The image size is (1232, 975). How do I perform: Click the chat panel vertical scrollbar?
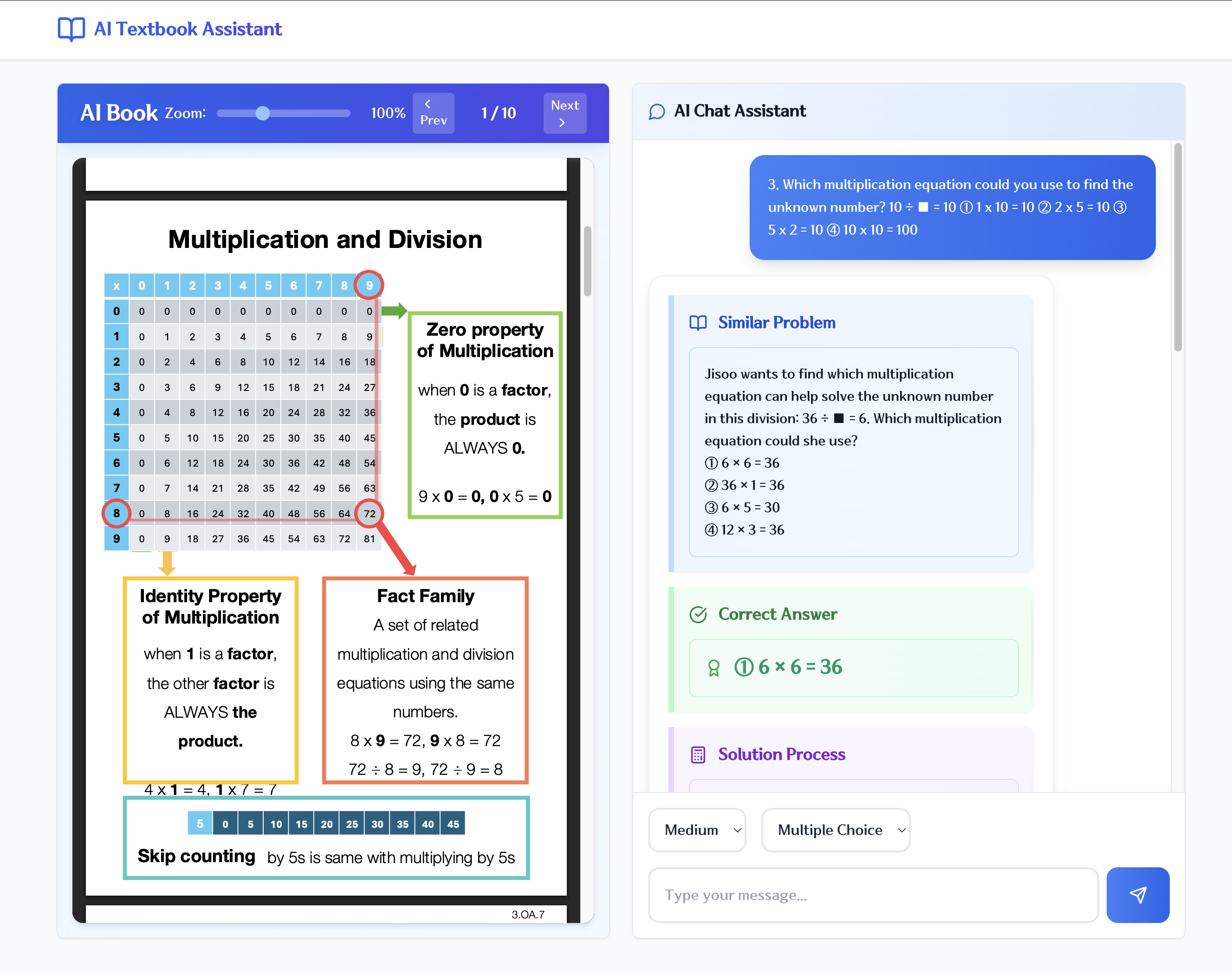click(1177, 247)
